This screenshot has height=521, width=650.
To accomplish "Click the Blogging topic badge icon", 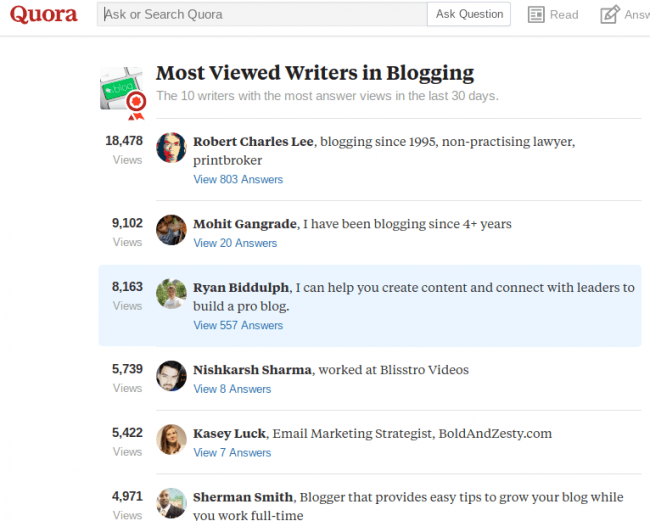I will pyautogui.click(x=123, y=94).
